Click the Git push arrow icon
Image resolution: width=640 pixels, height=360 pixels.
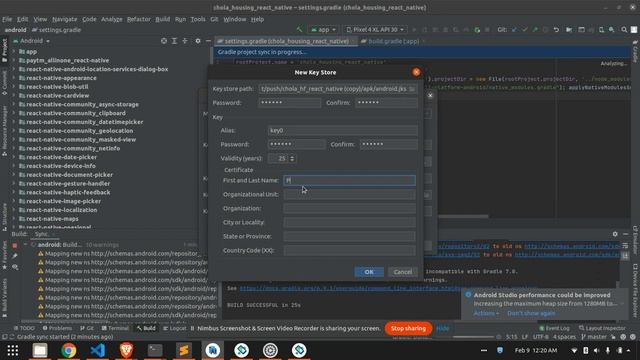coord(535,30)
